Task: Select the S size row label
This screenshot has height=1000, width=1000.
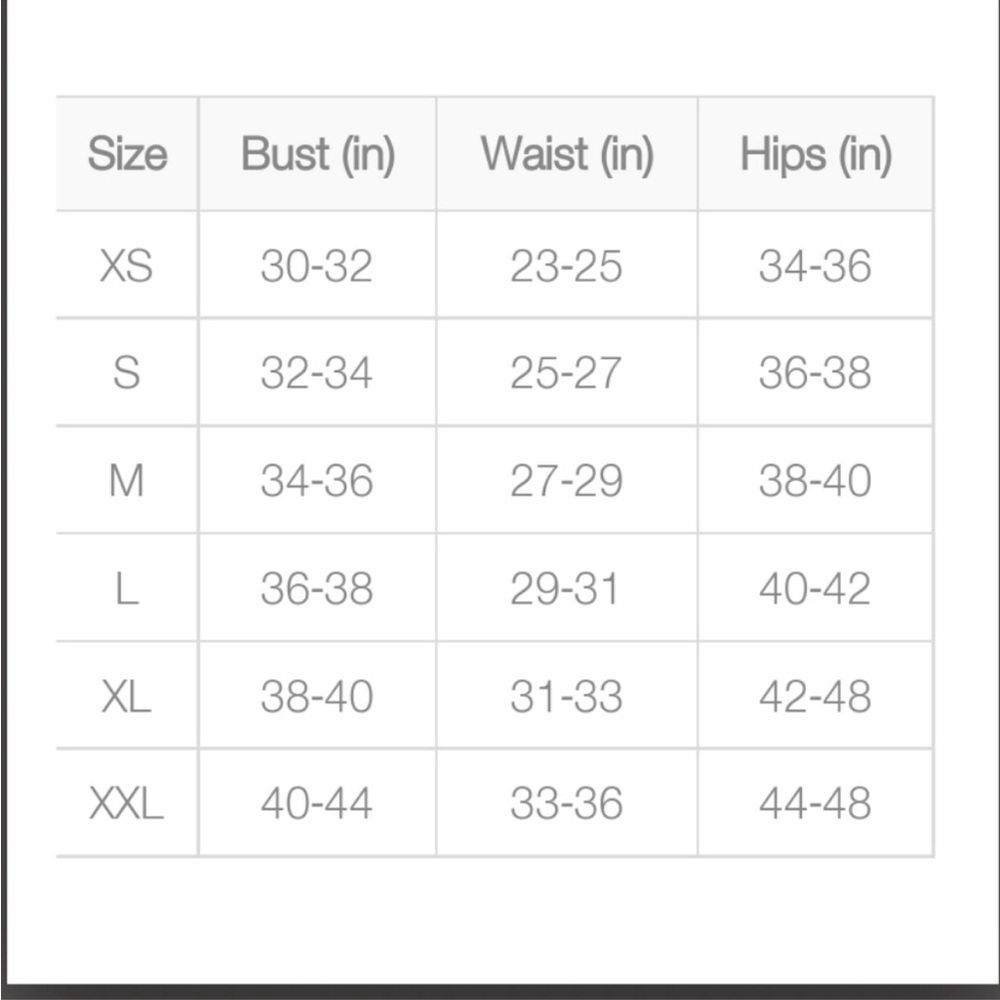Action: tap(126, 372)
